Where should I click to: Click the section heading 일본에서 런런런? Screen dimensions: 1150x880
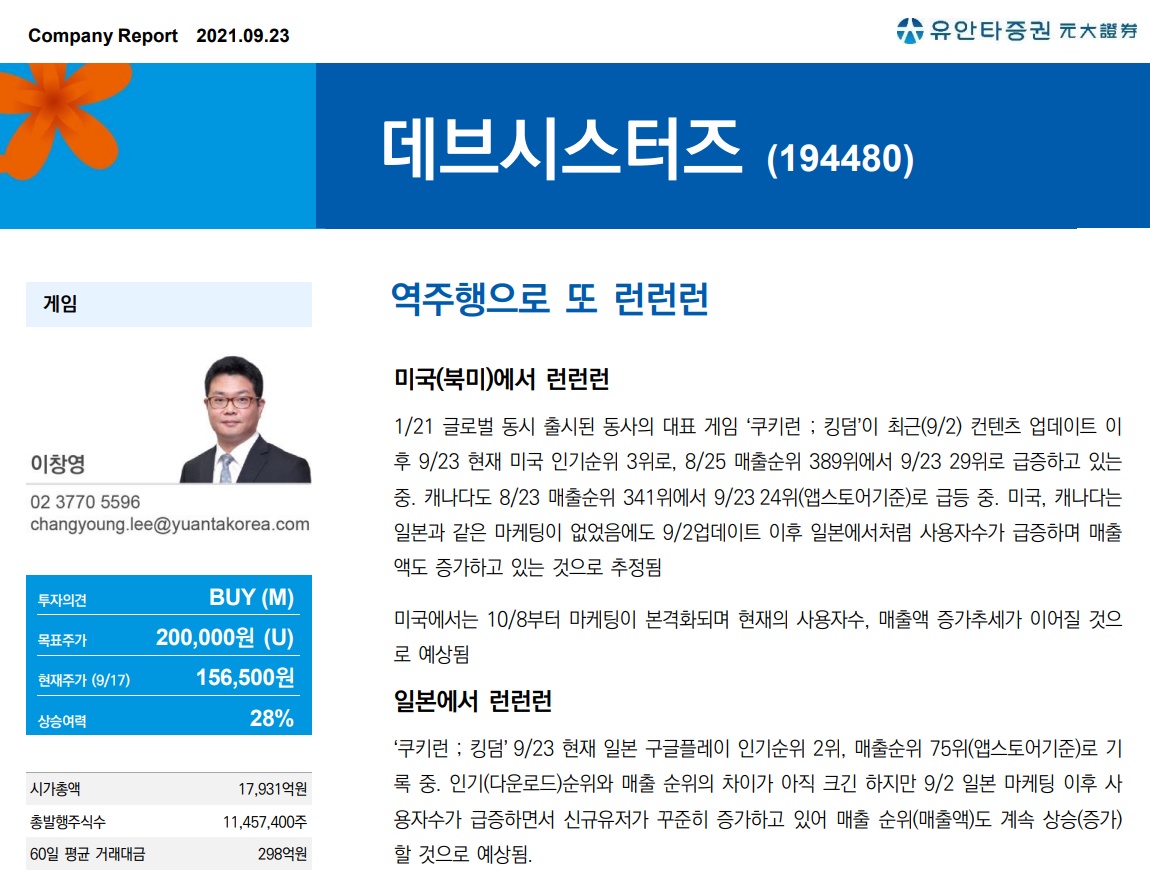(x=473, y=701)
